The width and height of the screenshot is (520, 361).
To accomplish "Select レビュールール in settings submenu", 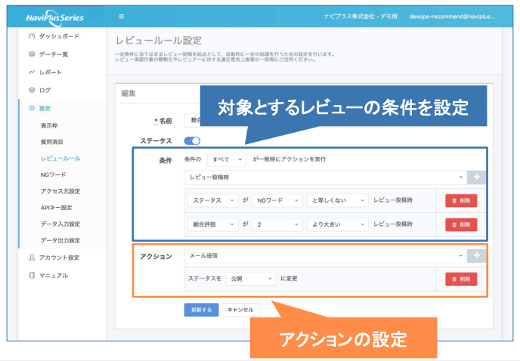I will pos(60,158).
